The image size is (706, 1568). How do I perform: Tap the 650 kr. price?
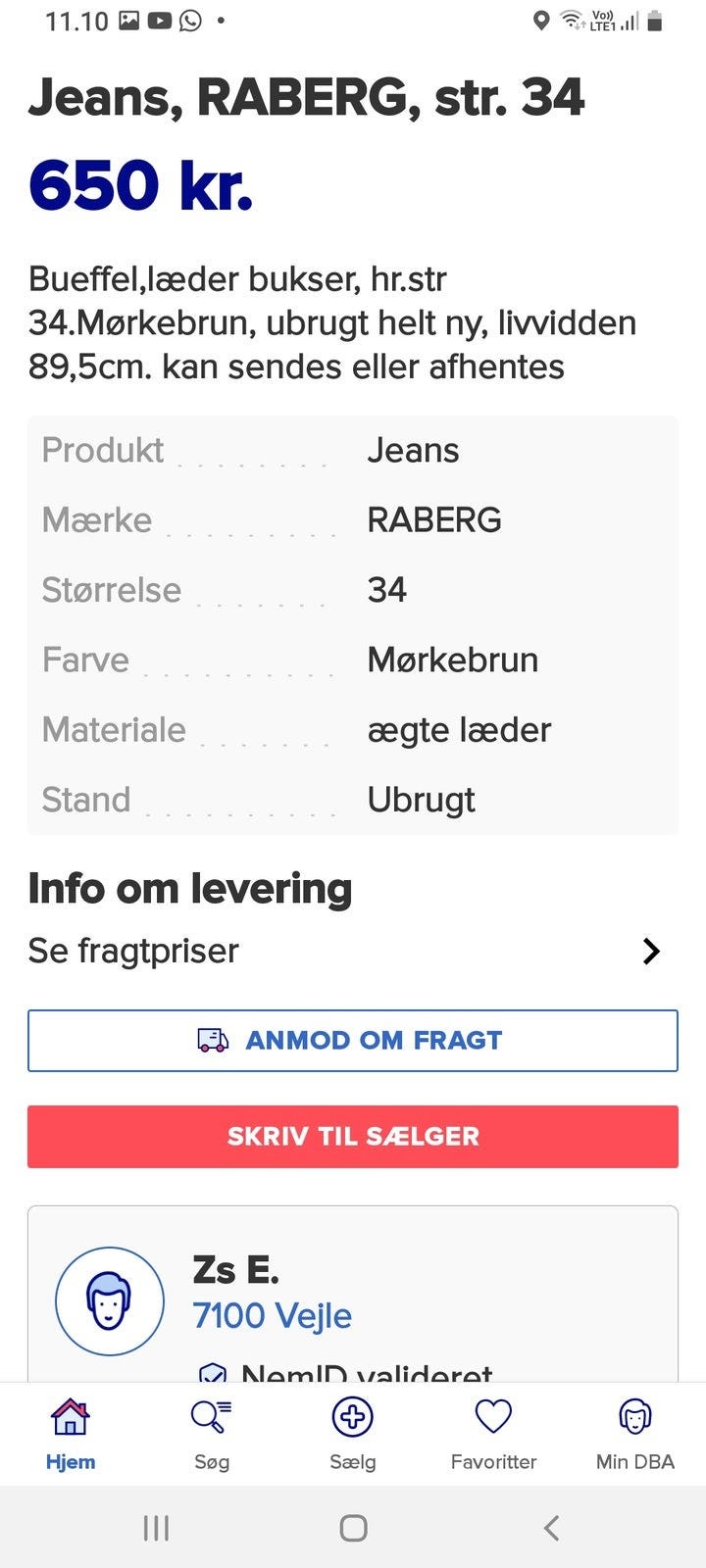141,185
